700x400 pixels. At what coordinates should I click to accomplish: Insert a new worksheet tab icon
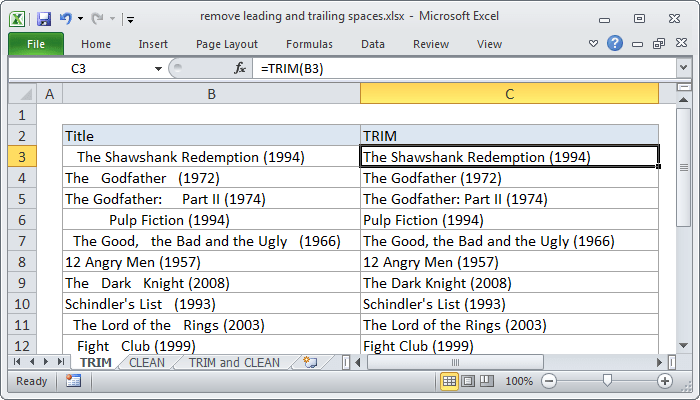(310, 362)
